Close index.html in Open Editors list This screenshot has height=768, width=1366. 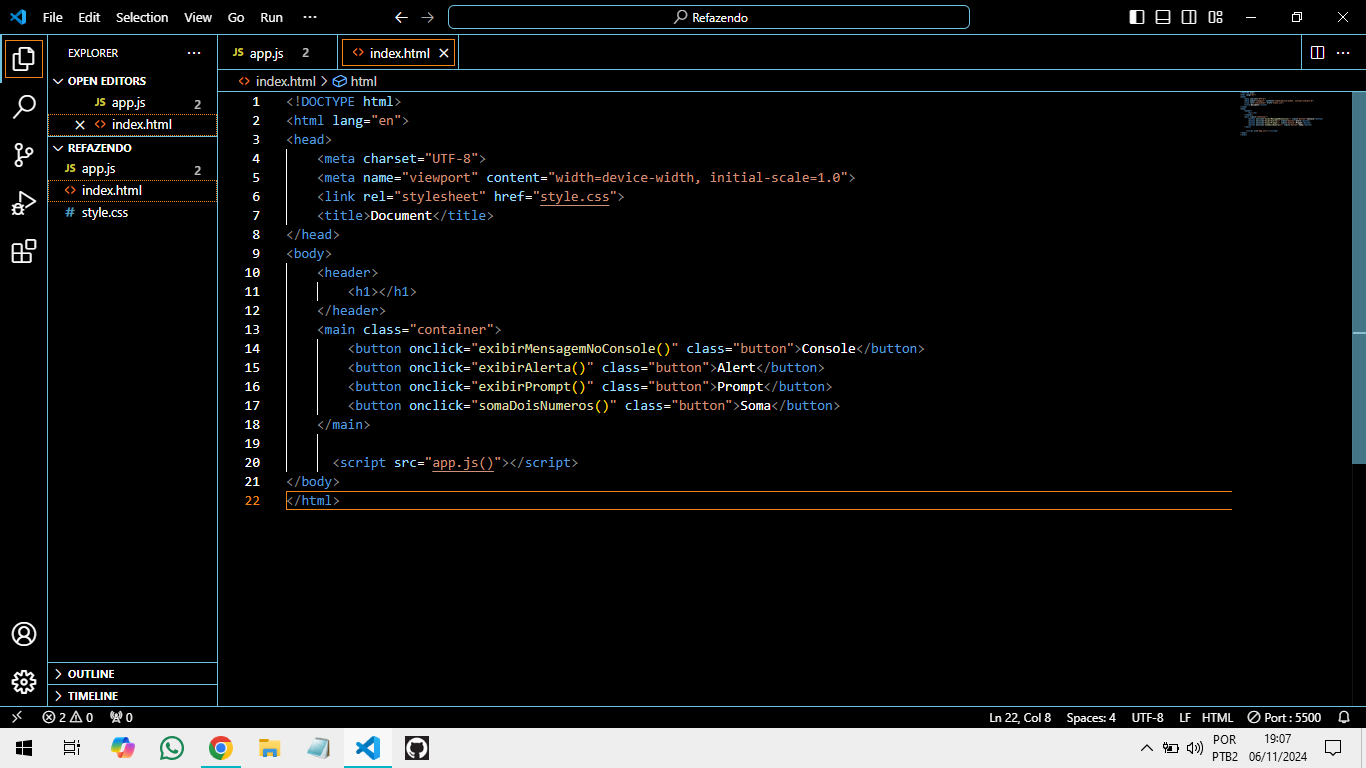click(x=80, y=125)
